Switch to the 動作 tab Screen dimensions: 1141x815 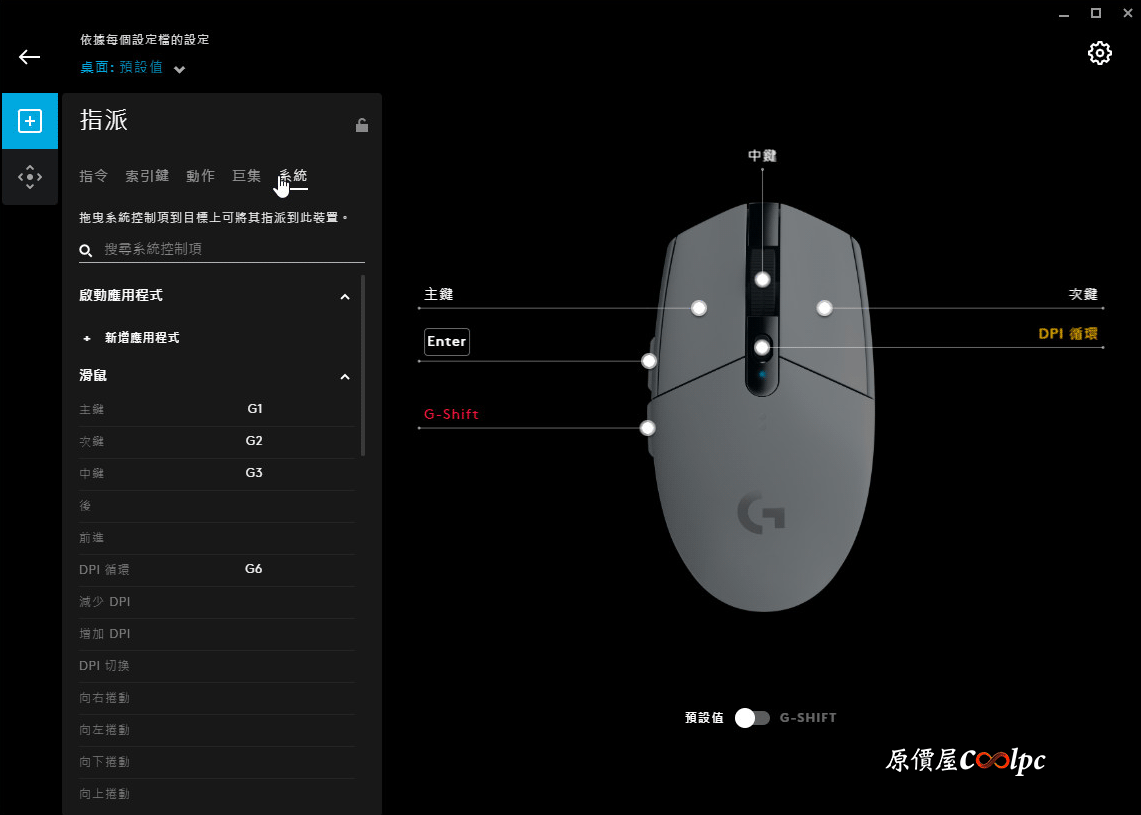click(x=200, y=176)
